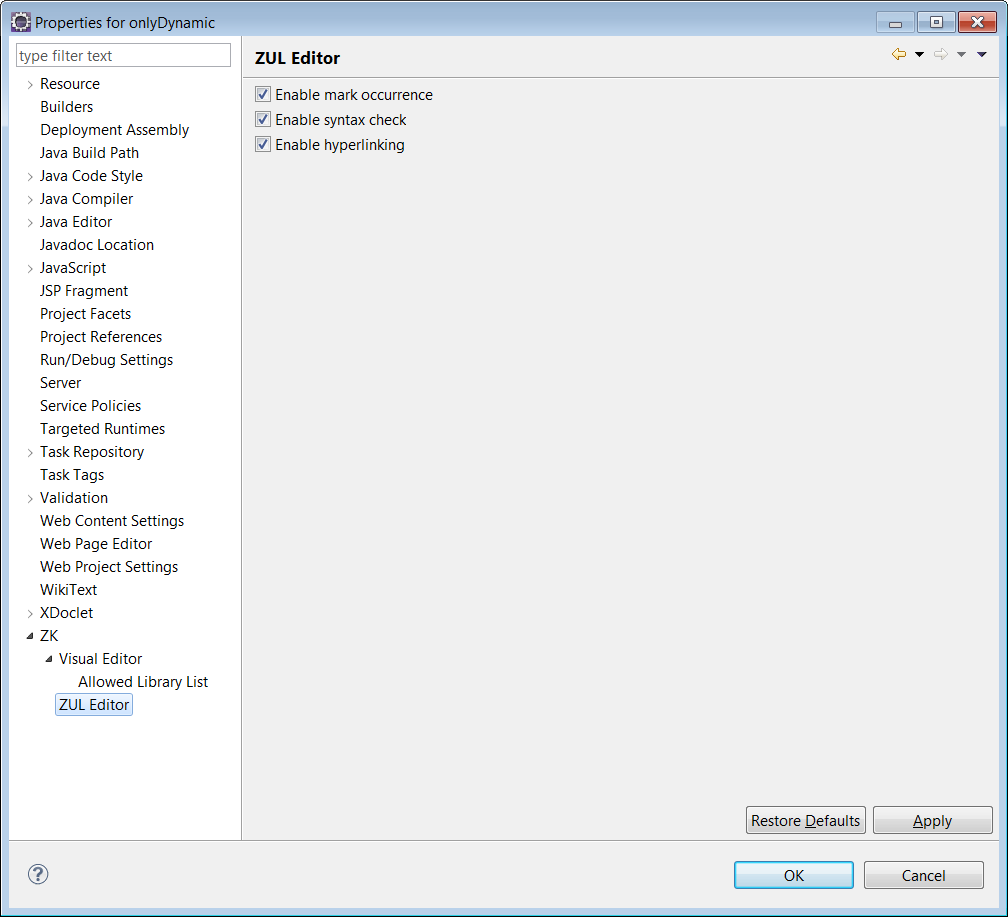Click the Restore Defaults button
This screenshot has height=917, width=1008.
click(x=806, y=821)
